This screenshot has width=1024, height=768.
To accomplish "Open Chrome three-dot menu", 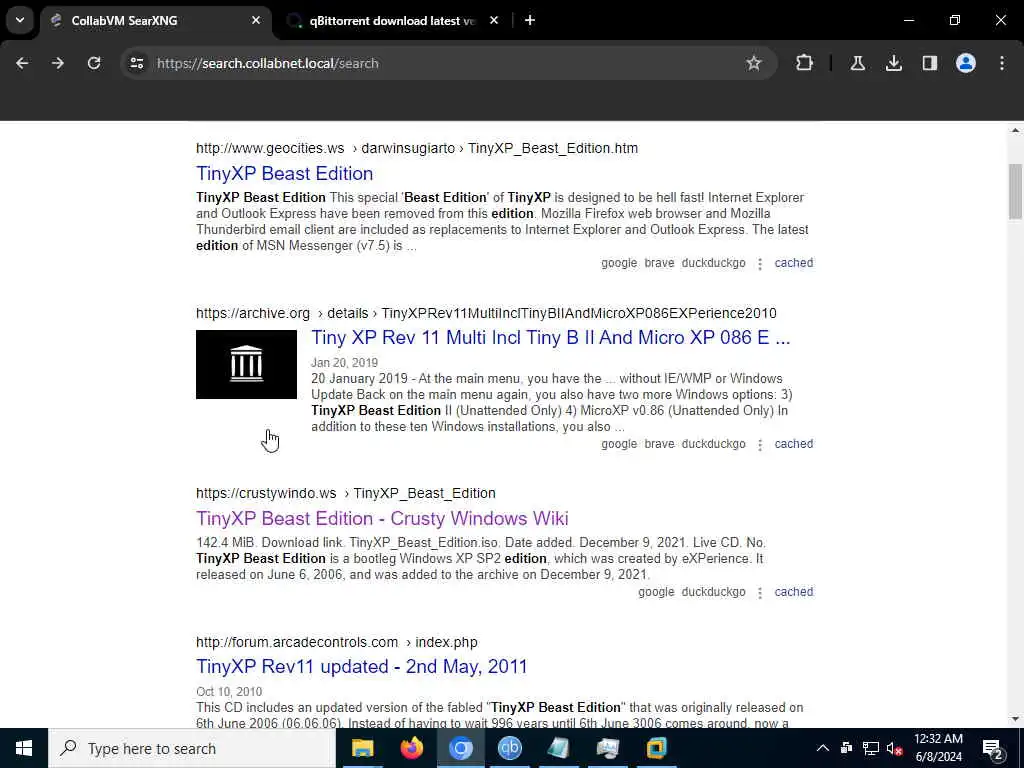I will [1002, 63].
